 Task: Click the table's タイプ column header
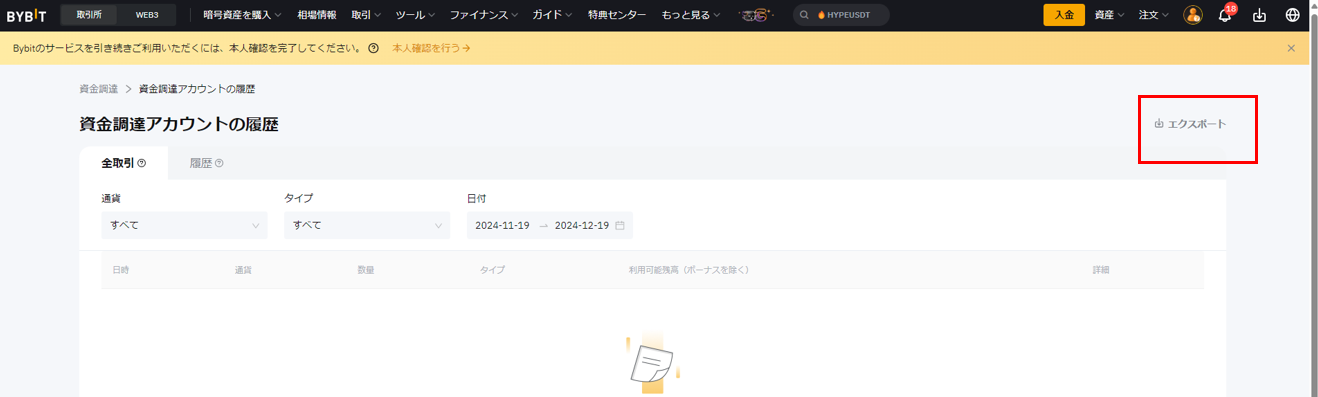492,270
